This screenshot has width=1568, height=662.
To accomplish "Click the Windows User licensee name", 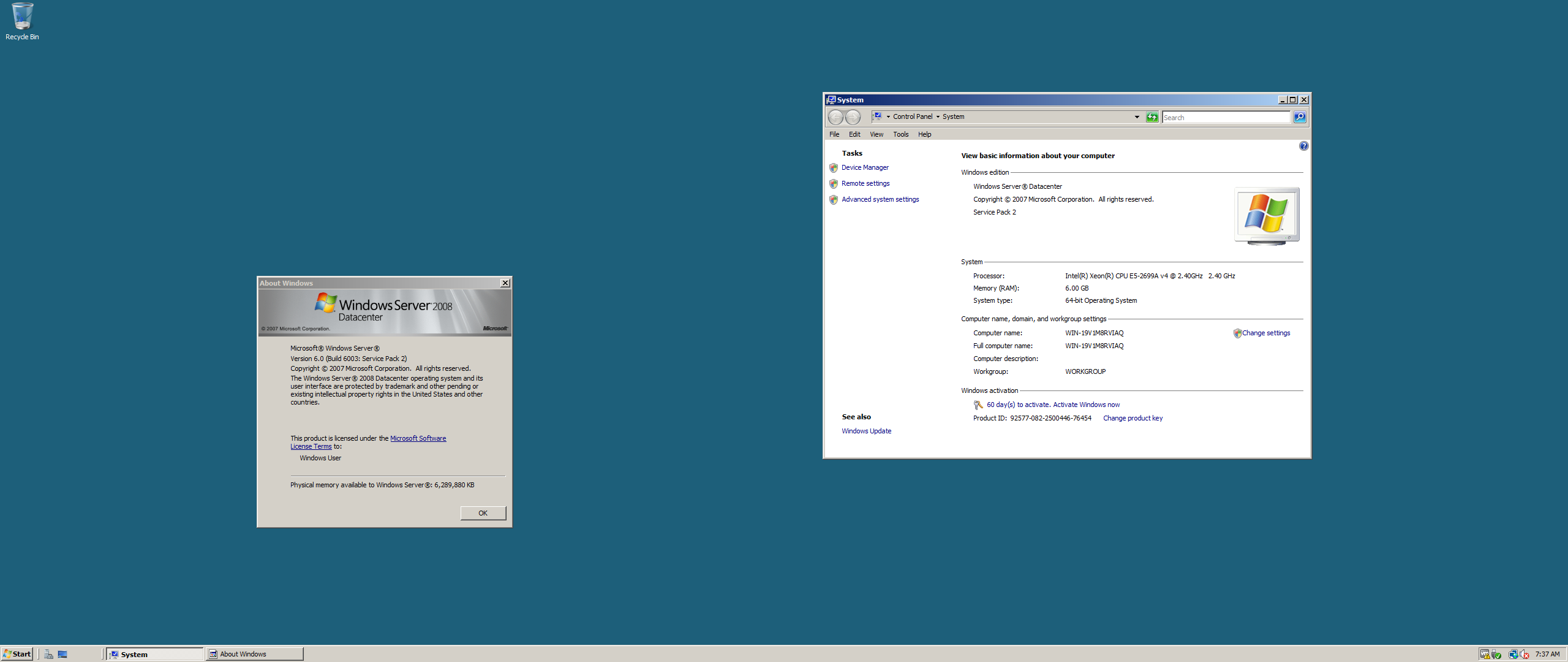I will click(x=320, y=458).
